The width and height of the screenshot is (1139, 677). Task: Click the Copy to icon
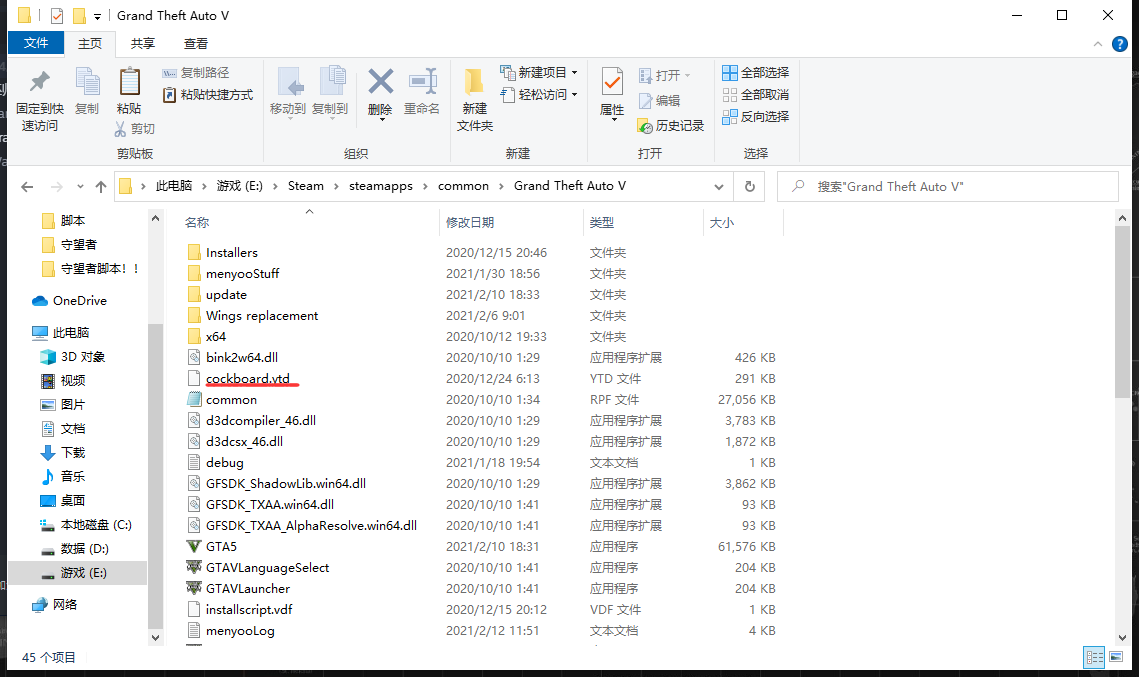(x=331, y=82)
